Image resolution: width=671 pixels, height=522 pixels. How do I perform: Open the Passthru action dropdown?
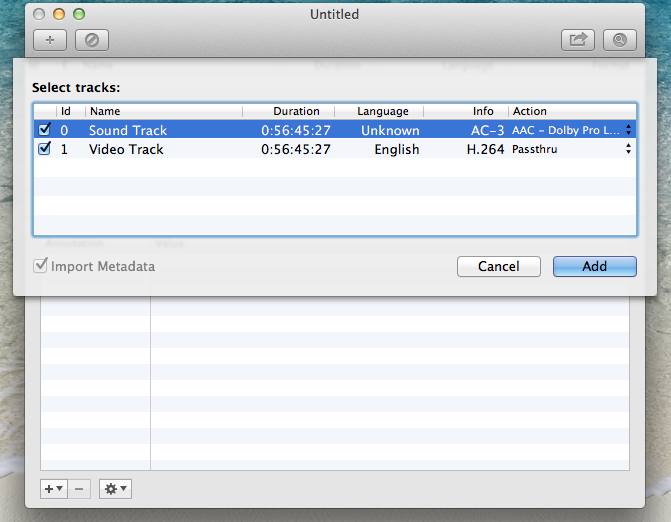tap(571, 149)
